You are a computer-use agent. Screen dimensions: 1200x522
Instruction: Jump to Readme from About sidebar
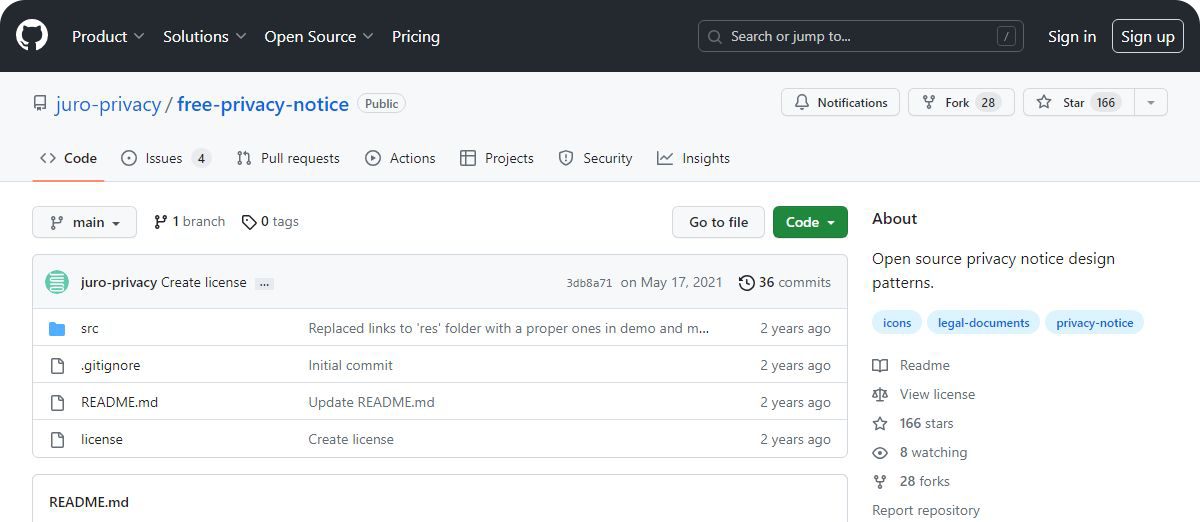tap(925, 365)
